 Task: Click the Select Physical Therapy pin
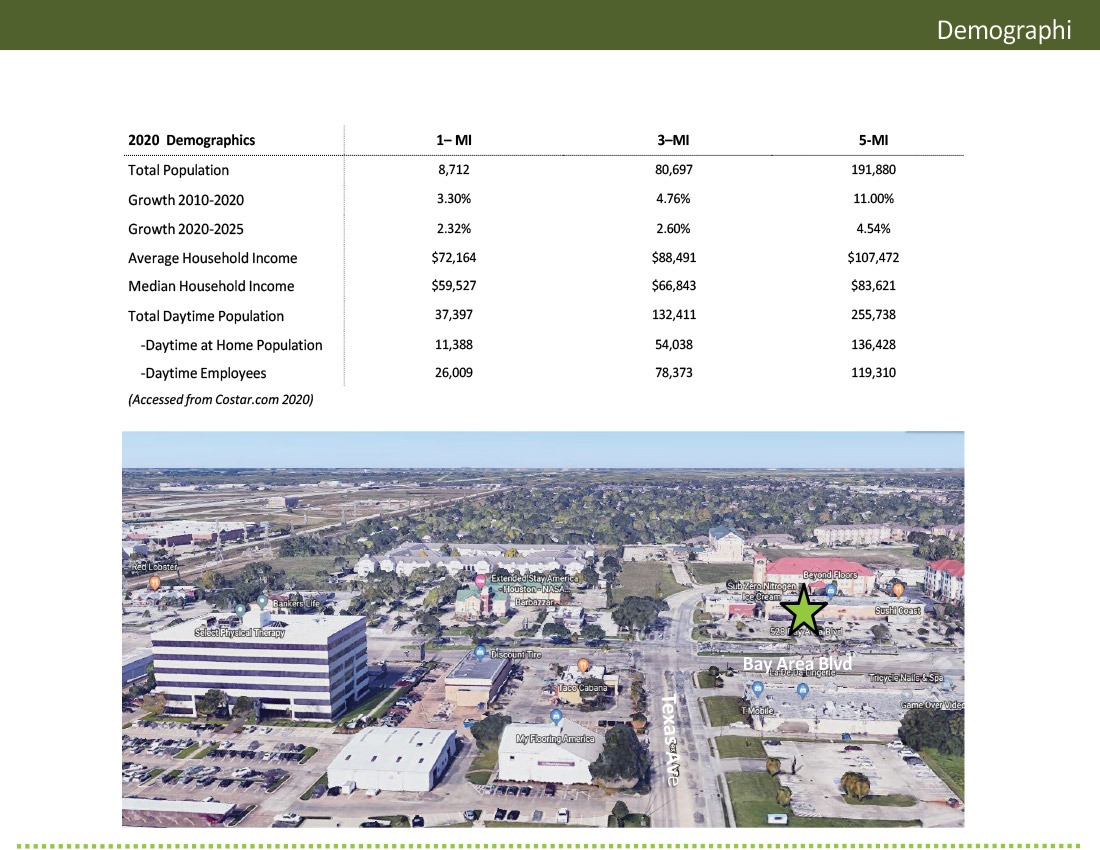point(240,610)
